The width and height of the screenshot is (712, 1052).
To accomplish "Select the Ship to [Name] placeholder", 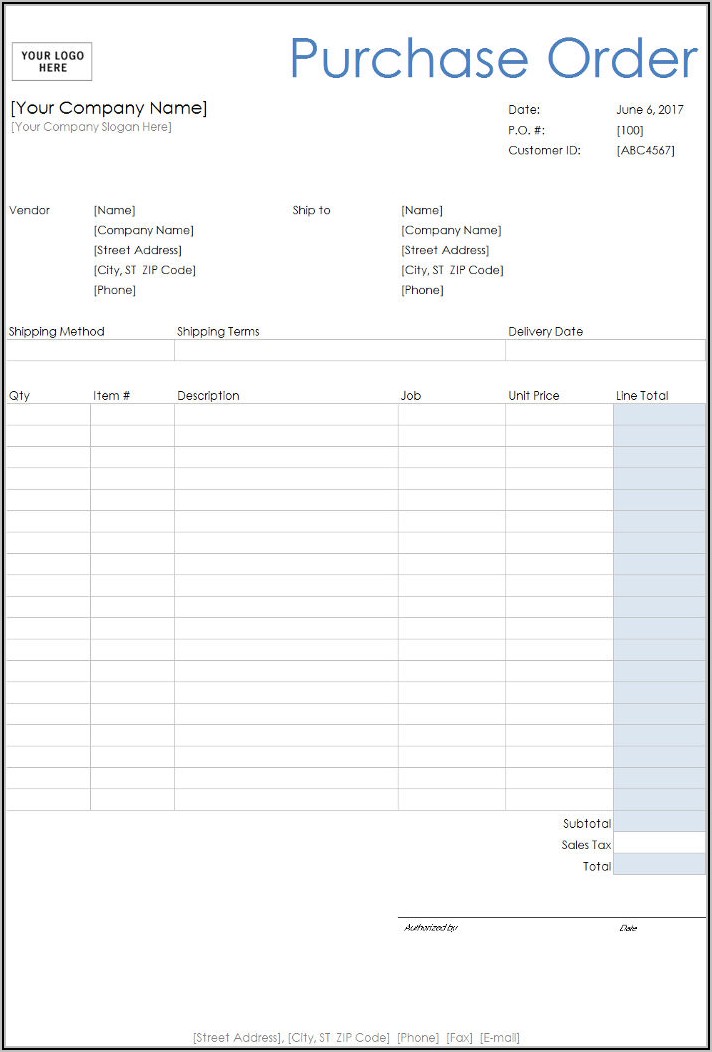I will coord(421,210).
